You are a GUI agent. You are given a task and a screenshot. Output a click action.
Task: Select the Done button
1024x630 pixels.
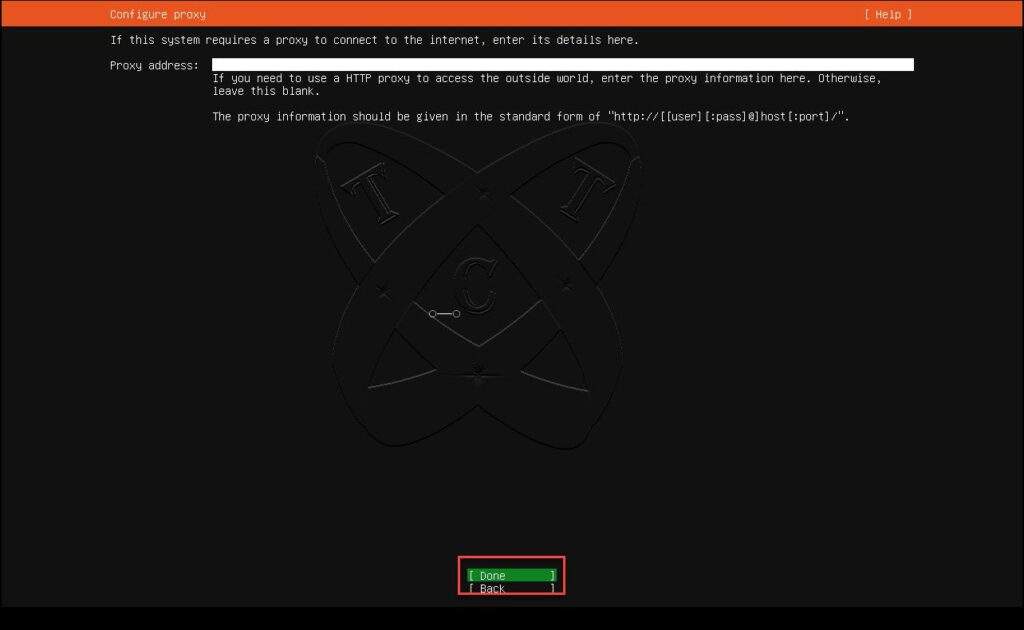[x=511, y=575]
